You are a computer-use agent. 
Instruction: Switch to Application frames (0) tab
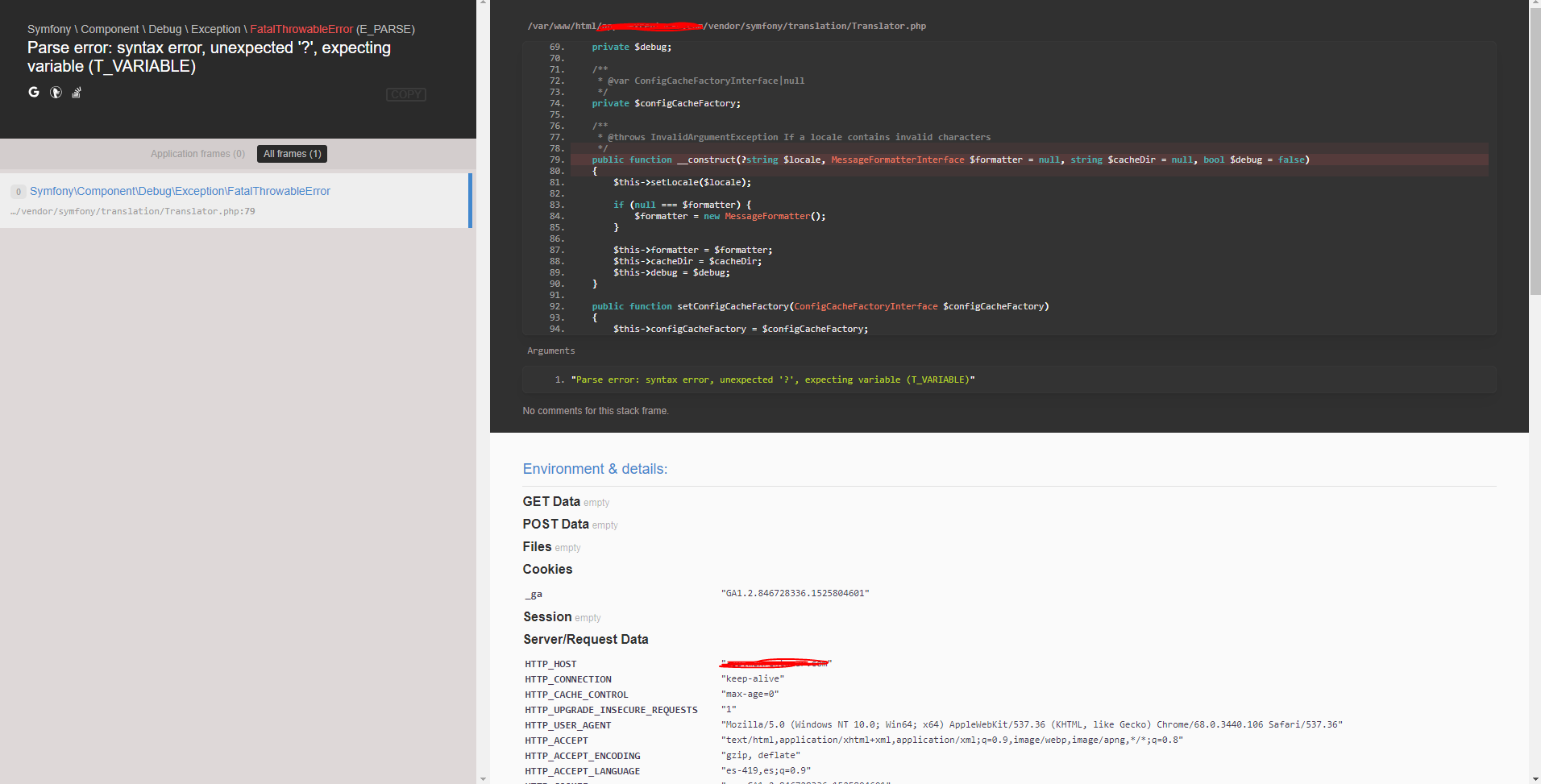(x=197, y=154)
